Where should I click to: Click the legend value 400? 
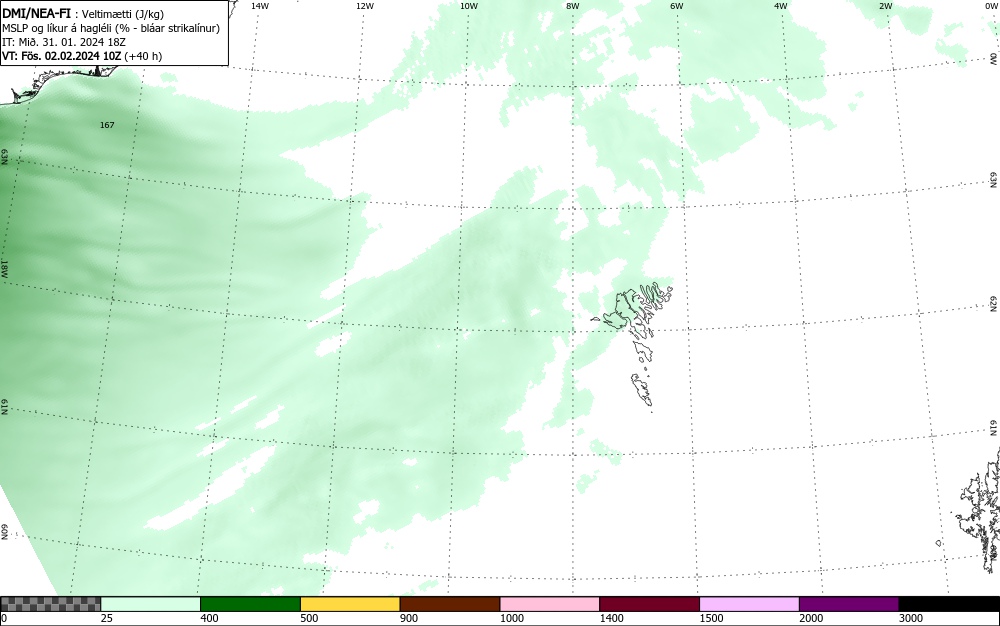pos(209,618)
